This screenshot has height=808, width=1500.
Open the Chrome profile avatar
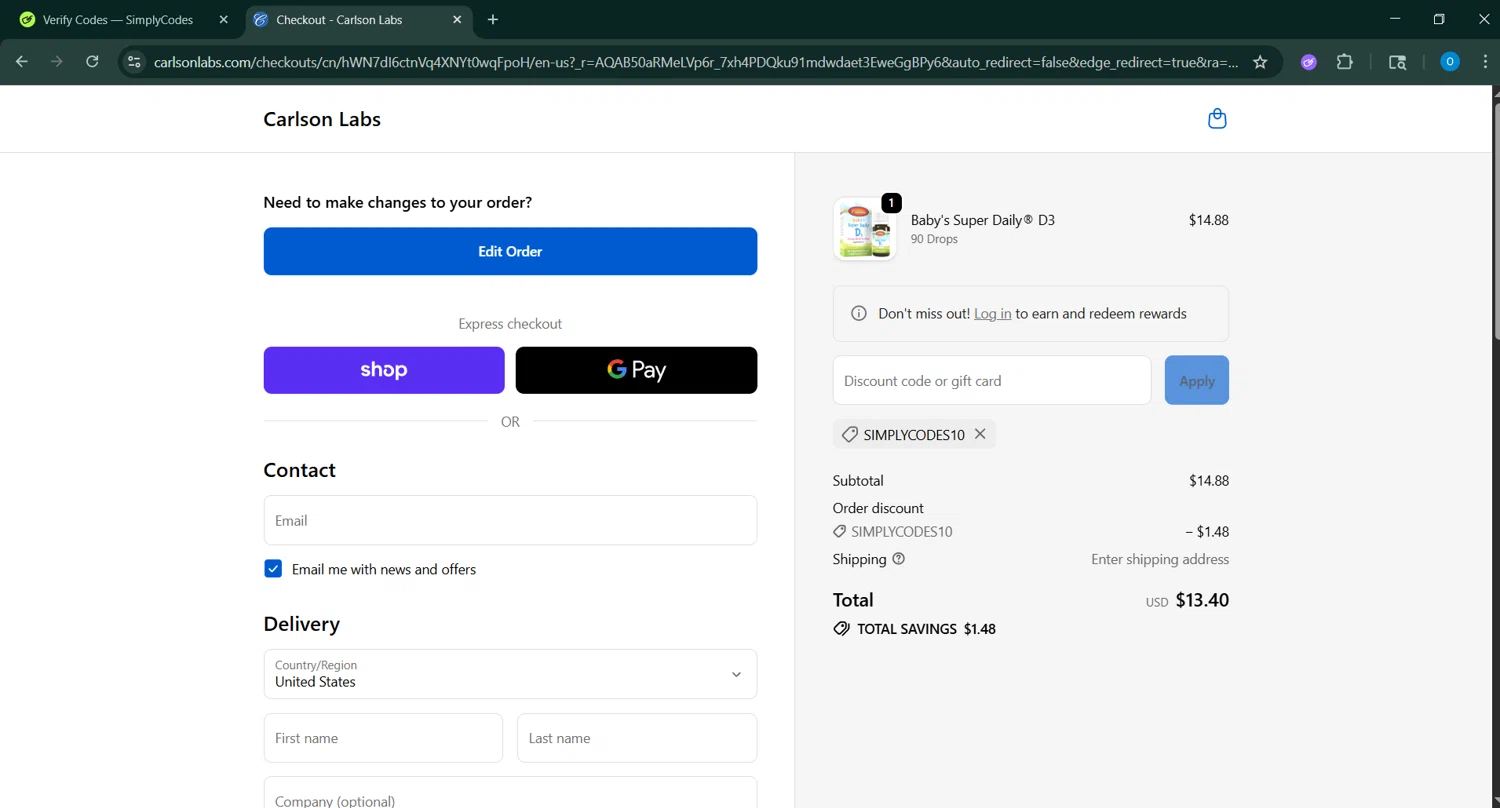pyautogui.click(x=1450, y=62)
